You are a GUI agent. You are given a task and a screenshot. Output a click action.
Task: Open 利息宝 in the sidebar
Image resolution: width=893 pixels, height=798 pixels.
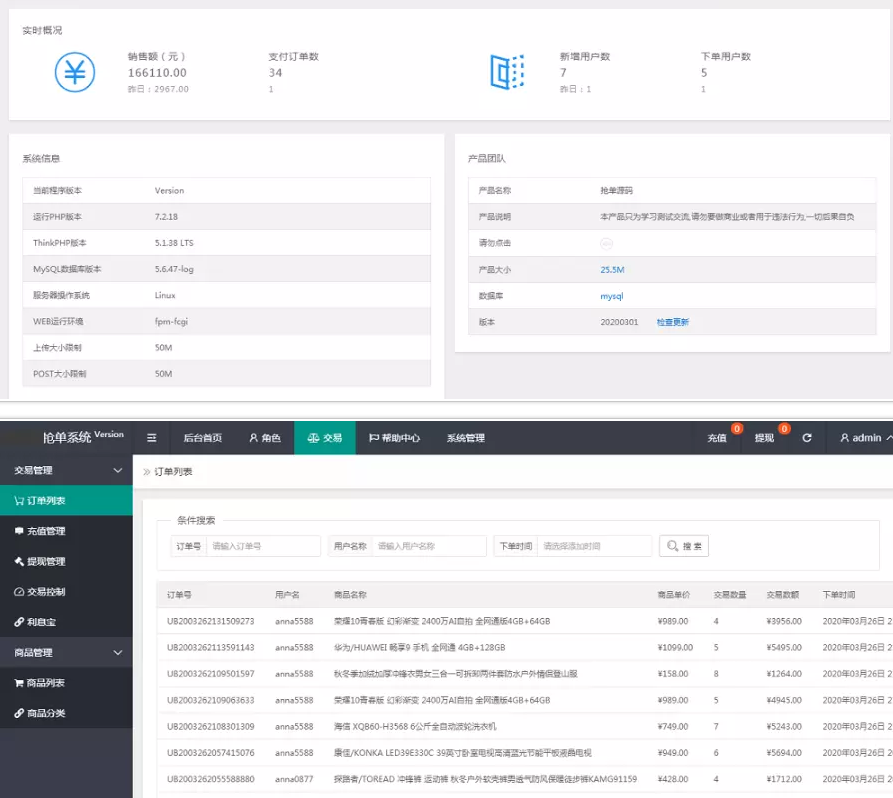click(x=40, y=622)
